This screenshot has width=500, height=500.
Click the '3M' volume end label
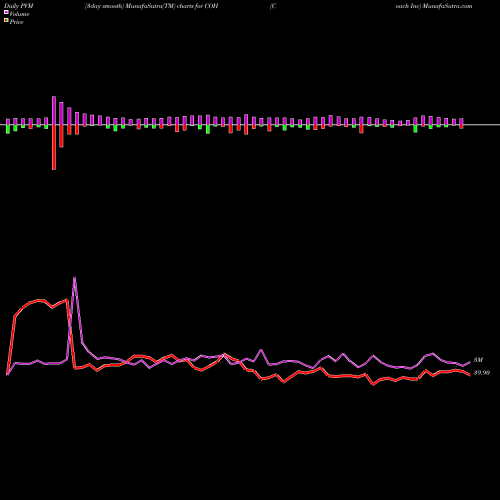pos(478,360)
